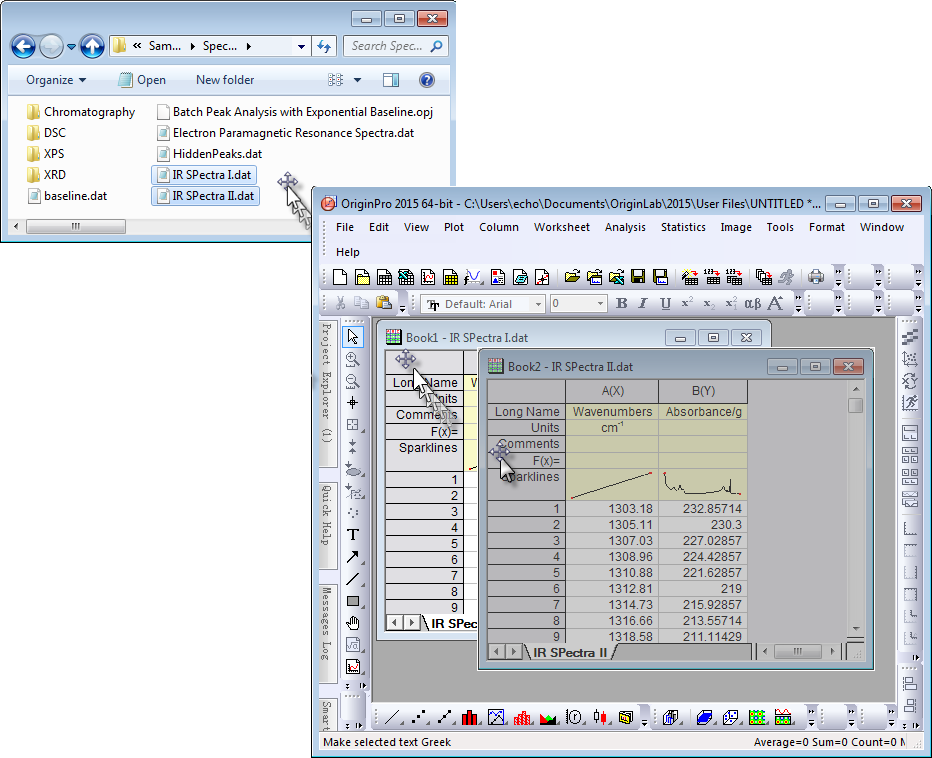Open the Worksheet menu
Image resolution: width=932 pixels, height=758 pixels.
pos(562,227)
